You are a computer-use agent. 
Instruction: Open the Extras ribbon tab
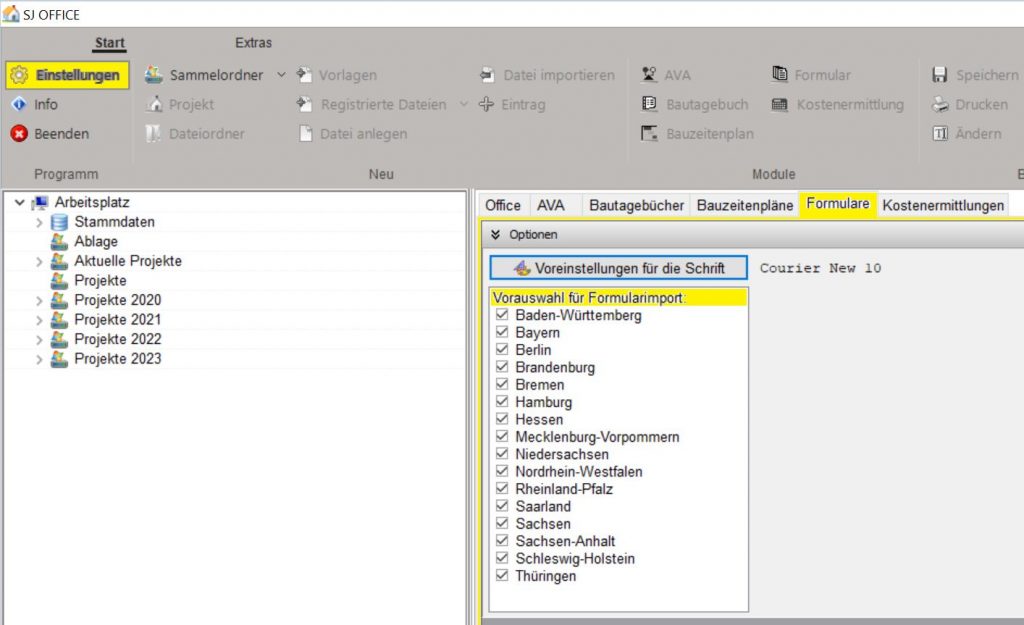pos(253,43)
